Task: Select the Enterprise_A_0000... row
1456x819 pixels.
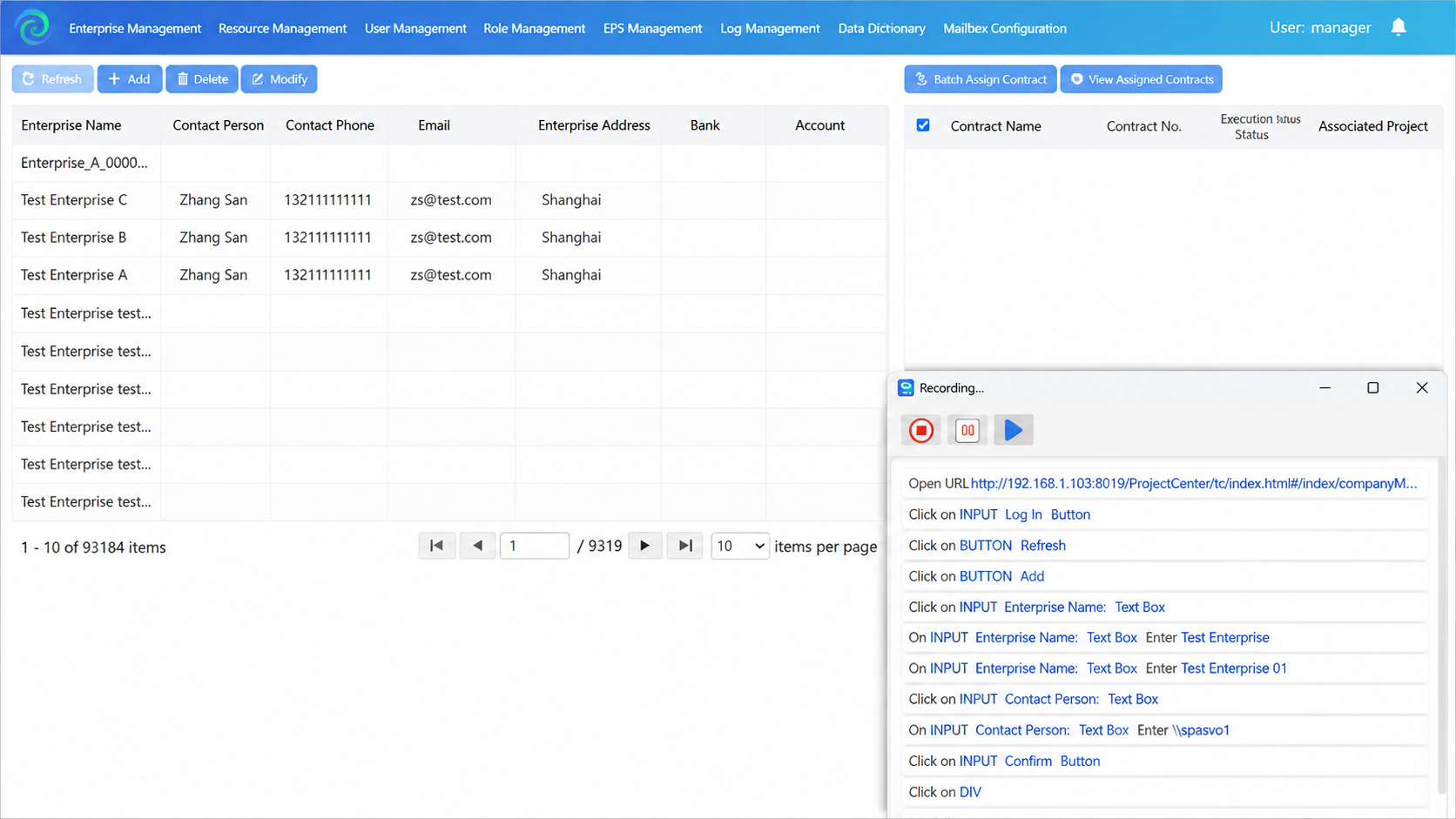Action: point(450,163)
